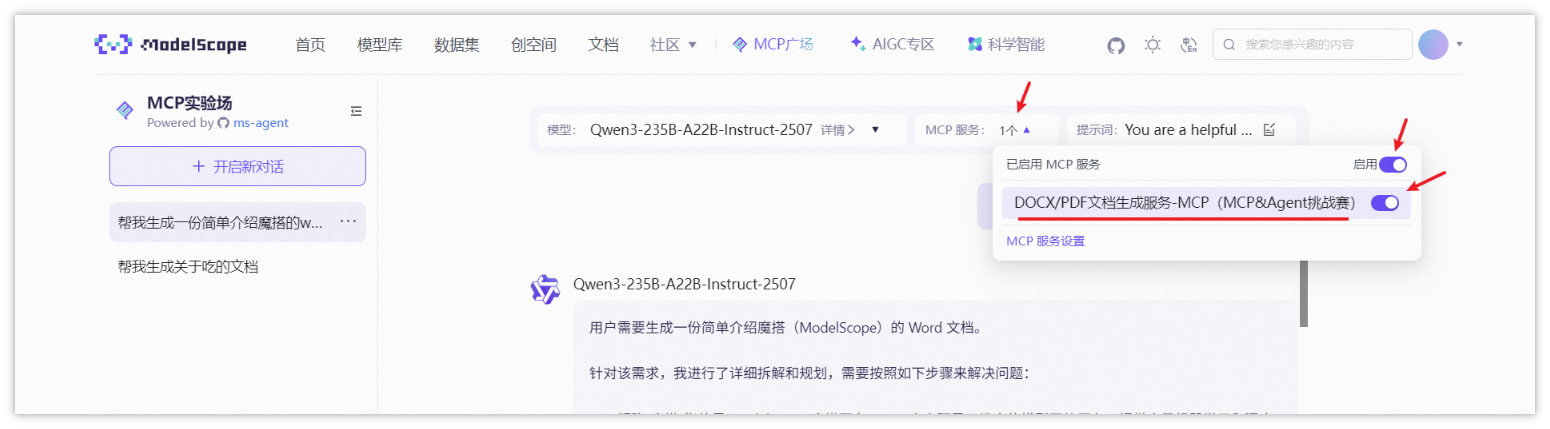Image resolution: width=1550 pixels, height=429 pixels.
Task: Toggle the global 启用 MCP switch
Action: pyautogui.click(x=1393, y=164)
